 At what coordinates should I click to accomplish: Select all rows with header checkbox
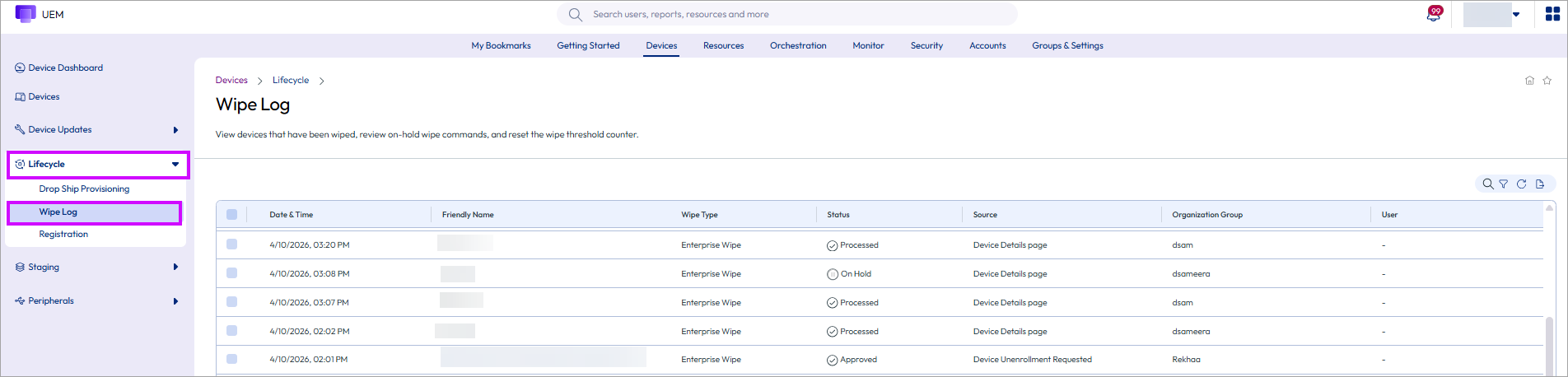point(231,214)
